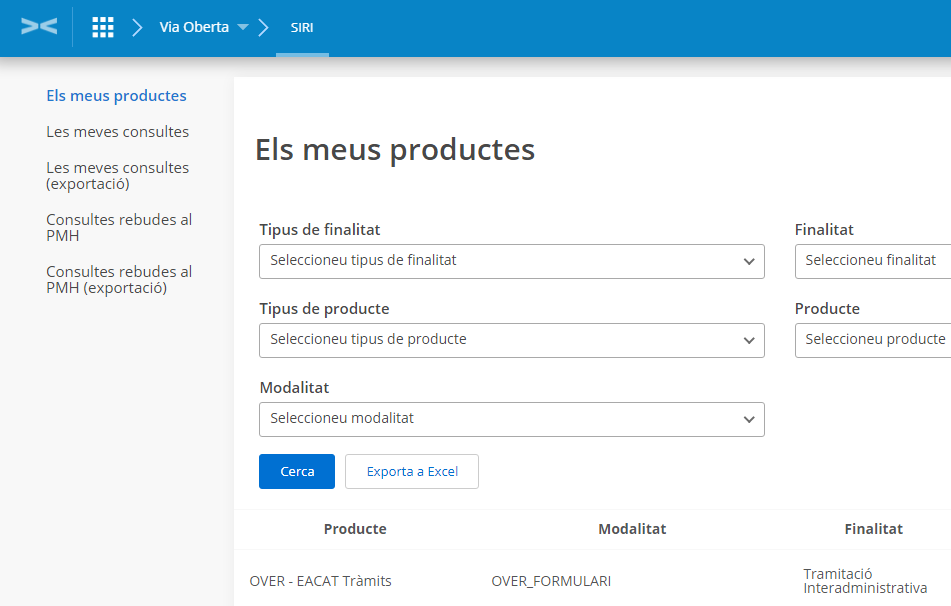Open Les meves consultes (exportació)

click(117, 176)
